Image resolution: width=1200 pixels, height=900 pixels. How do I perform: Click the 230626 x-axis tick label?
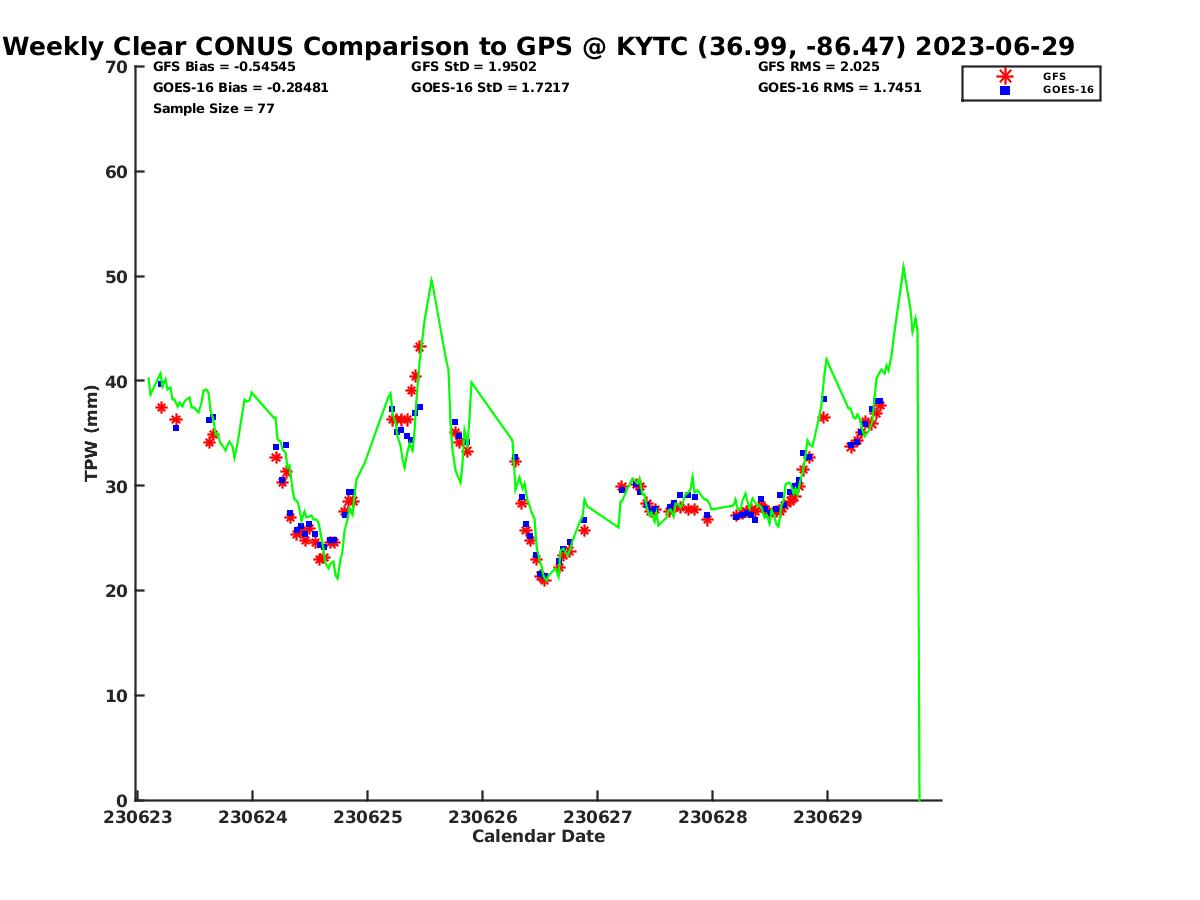[x=483, y=817]
